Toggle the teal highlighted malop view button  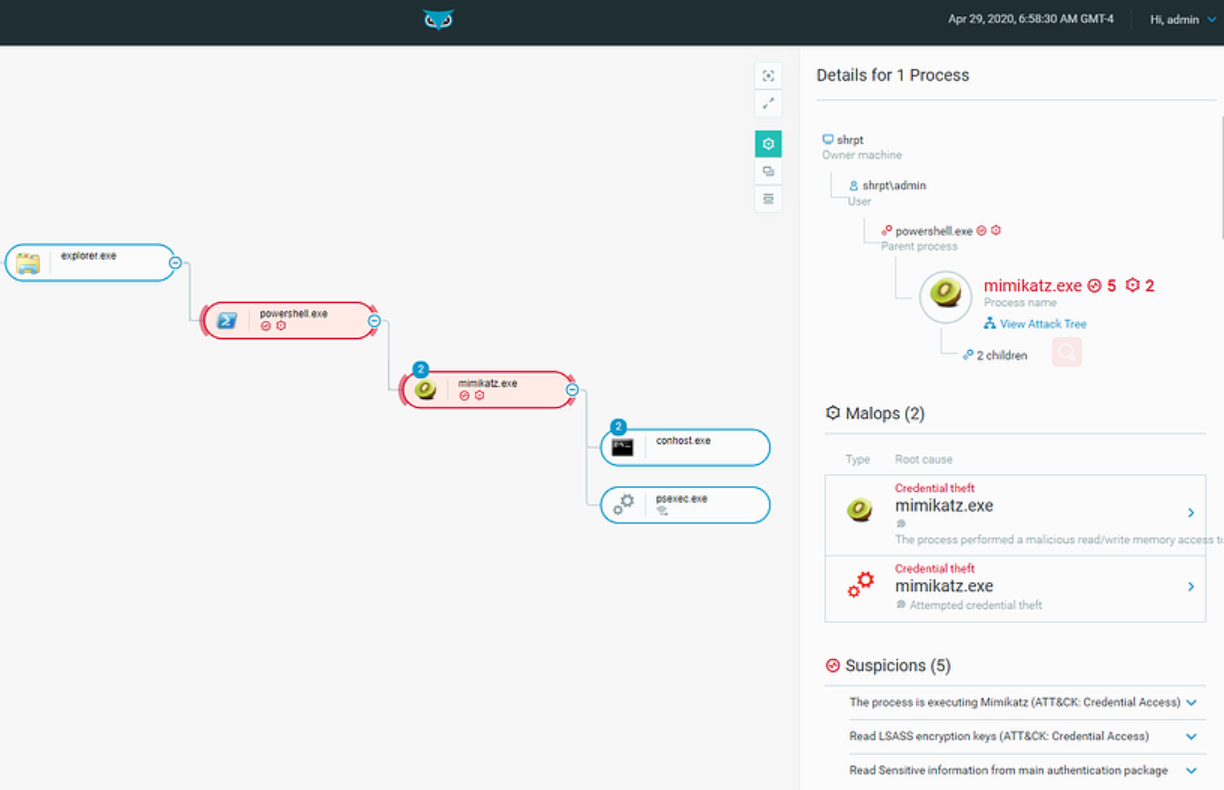768,144
